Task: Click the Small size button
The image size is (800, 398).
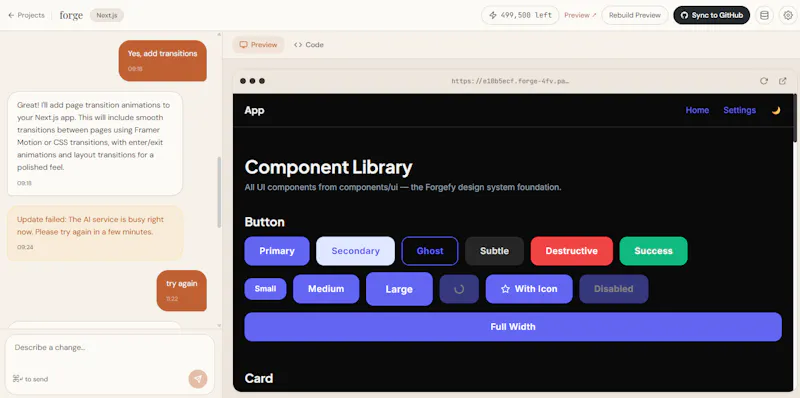Action: coord(265,289)
